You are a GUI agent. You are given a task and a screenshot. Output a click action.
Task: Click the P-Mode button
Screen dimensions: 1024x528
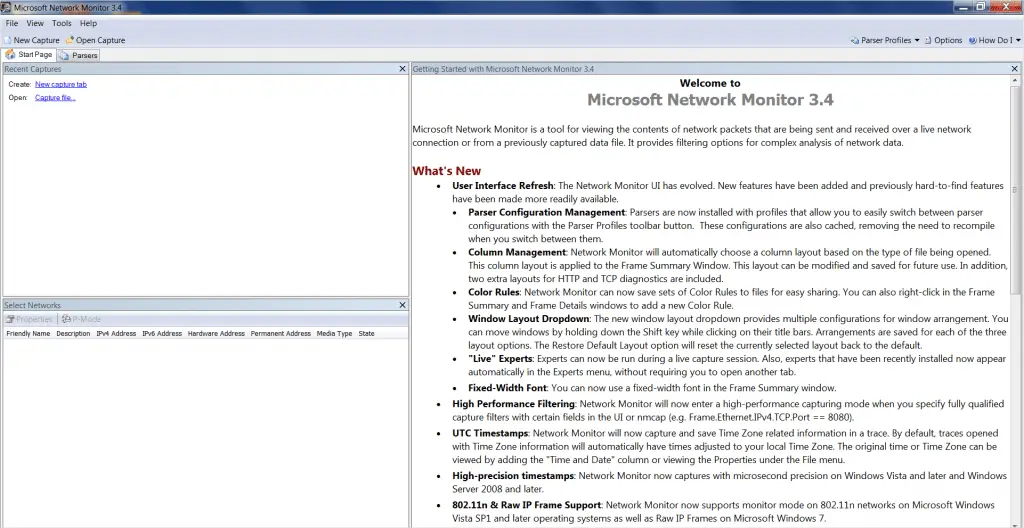(x=82, y=320)
